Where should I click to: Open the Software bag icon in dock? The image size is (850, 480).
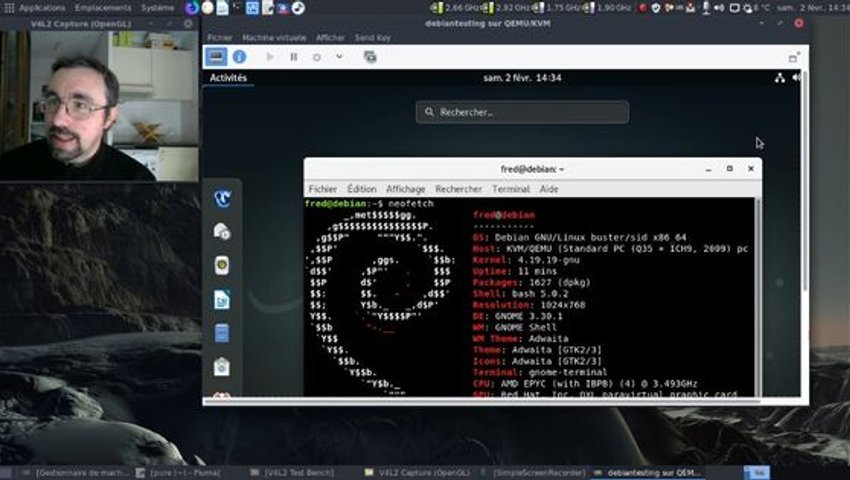(x=222, y=367)
